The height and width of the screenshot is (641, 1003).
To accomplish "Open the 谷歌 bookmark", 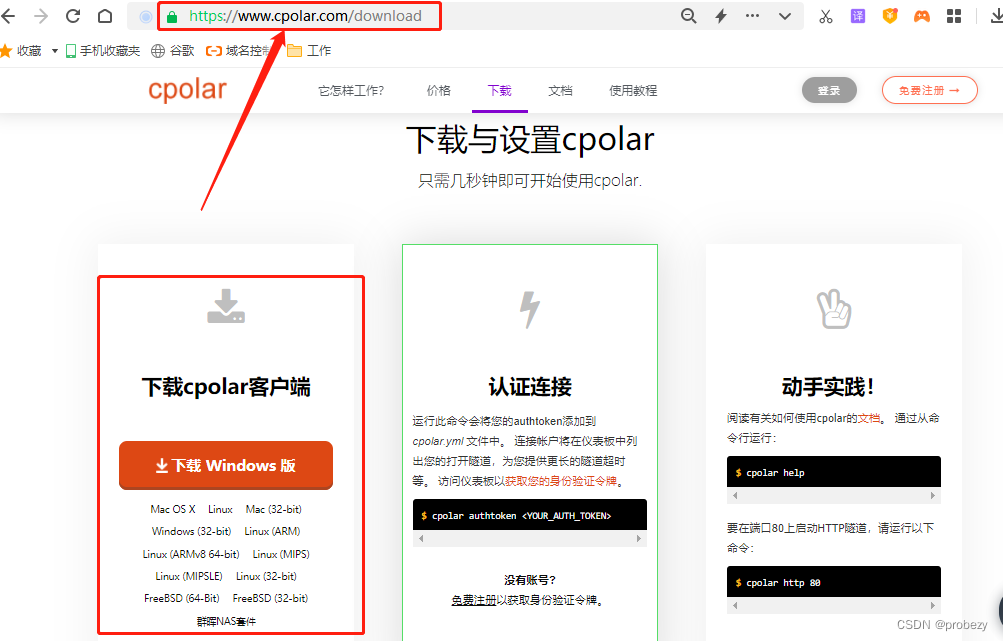I will pos(173,51).
